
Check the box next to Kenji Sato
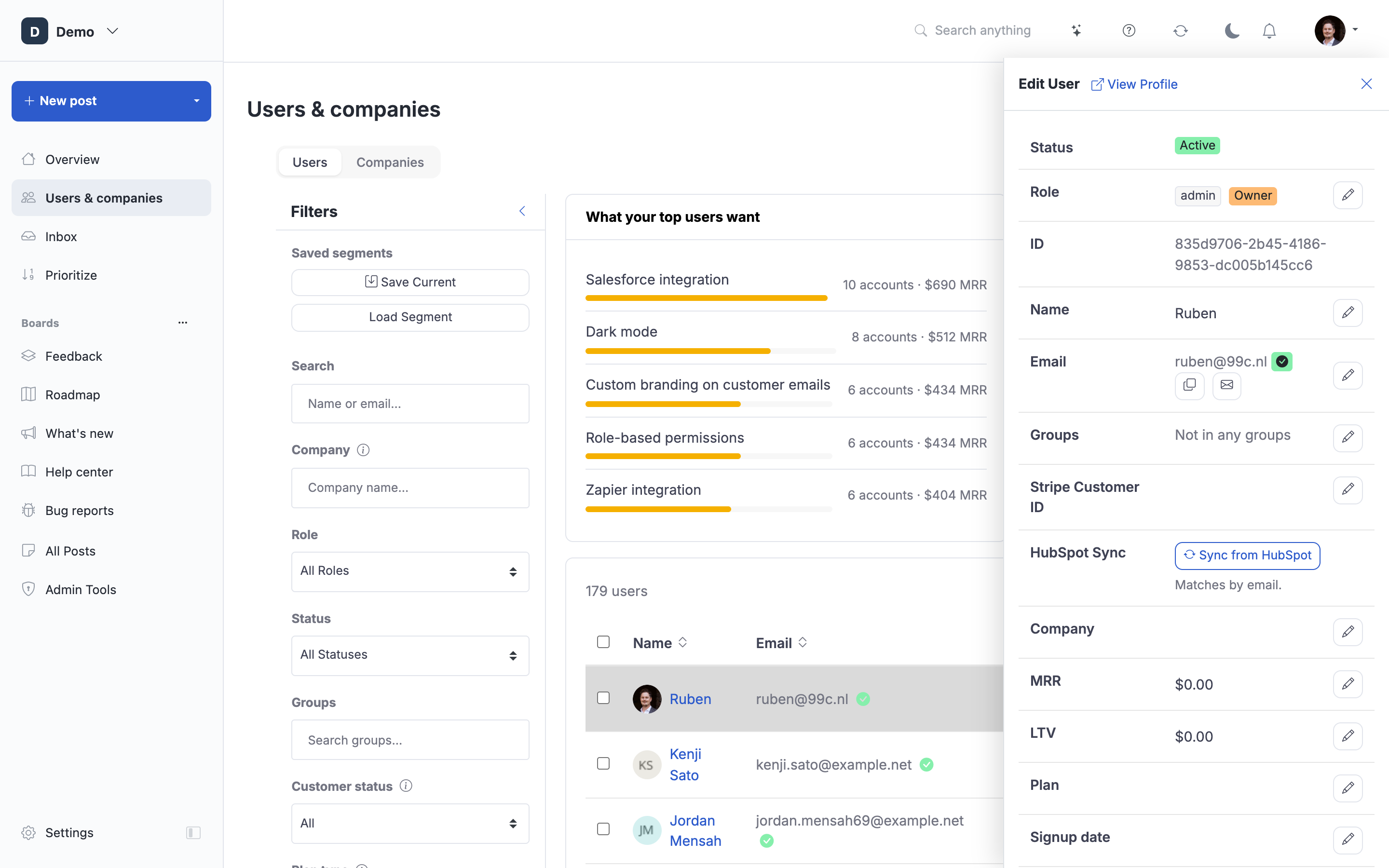[603, 764]
